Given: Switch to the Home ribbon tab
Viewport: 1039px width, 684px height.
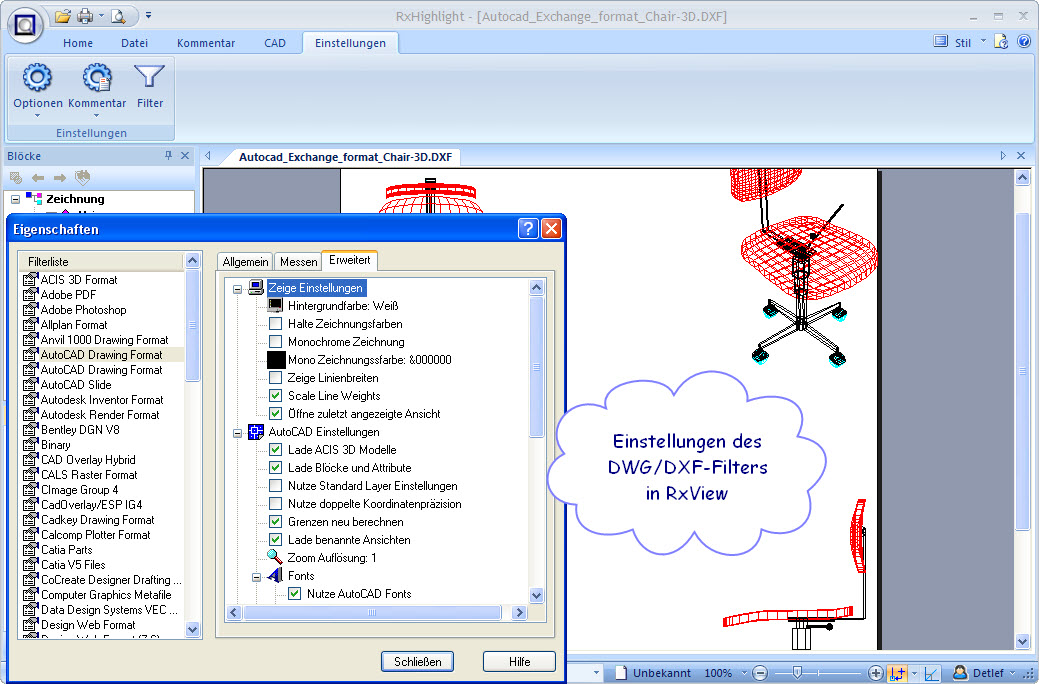Looking at the screenshot, I should click(x=78, y=43).
